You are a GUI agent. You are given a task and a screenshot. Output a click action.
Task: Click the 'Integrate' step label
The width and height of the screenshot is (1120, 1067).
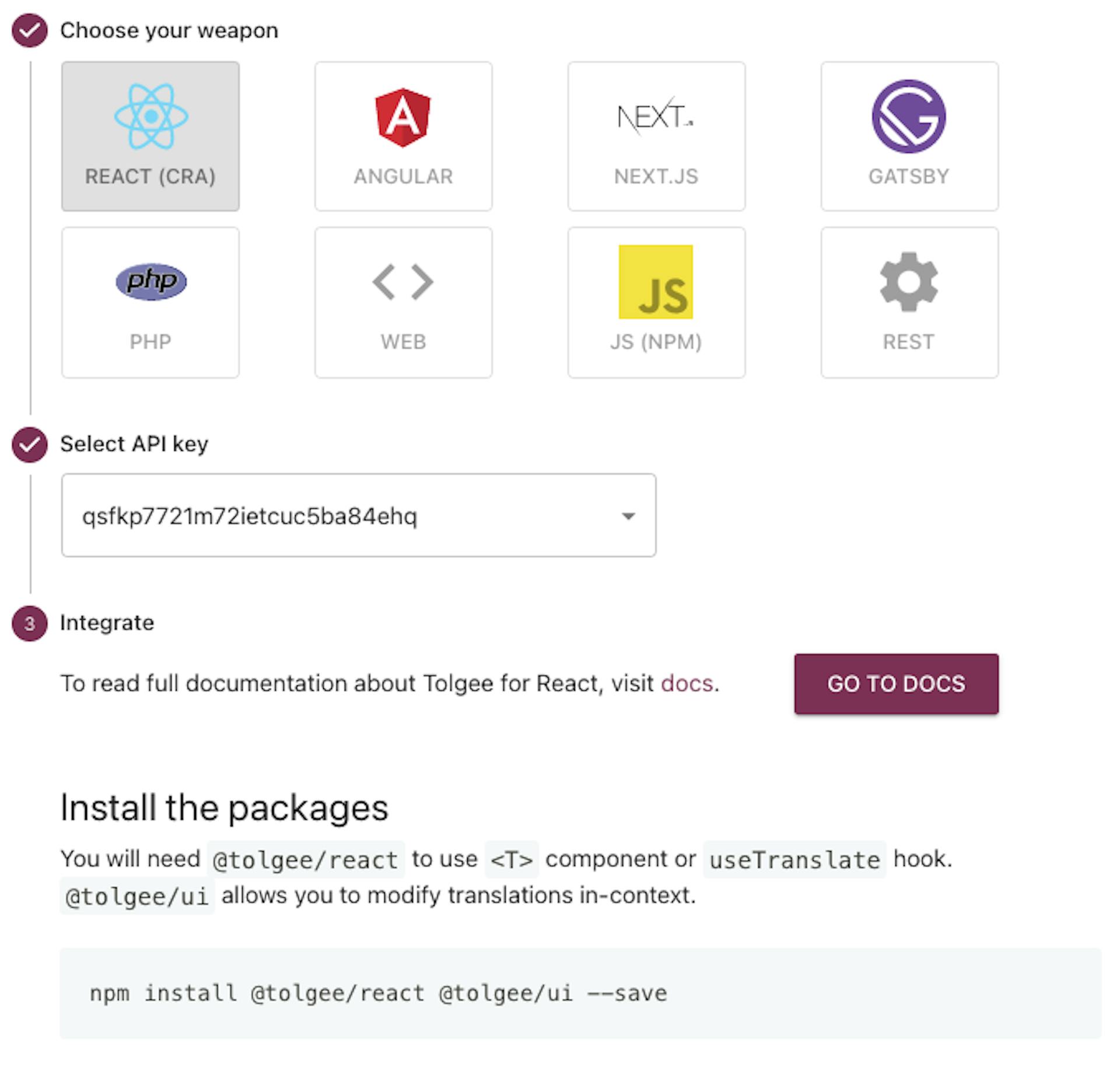pos(107,623)
